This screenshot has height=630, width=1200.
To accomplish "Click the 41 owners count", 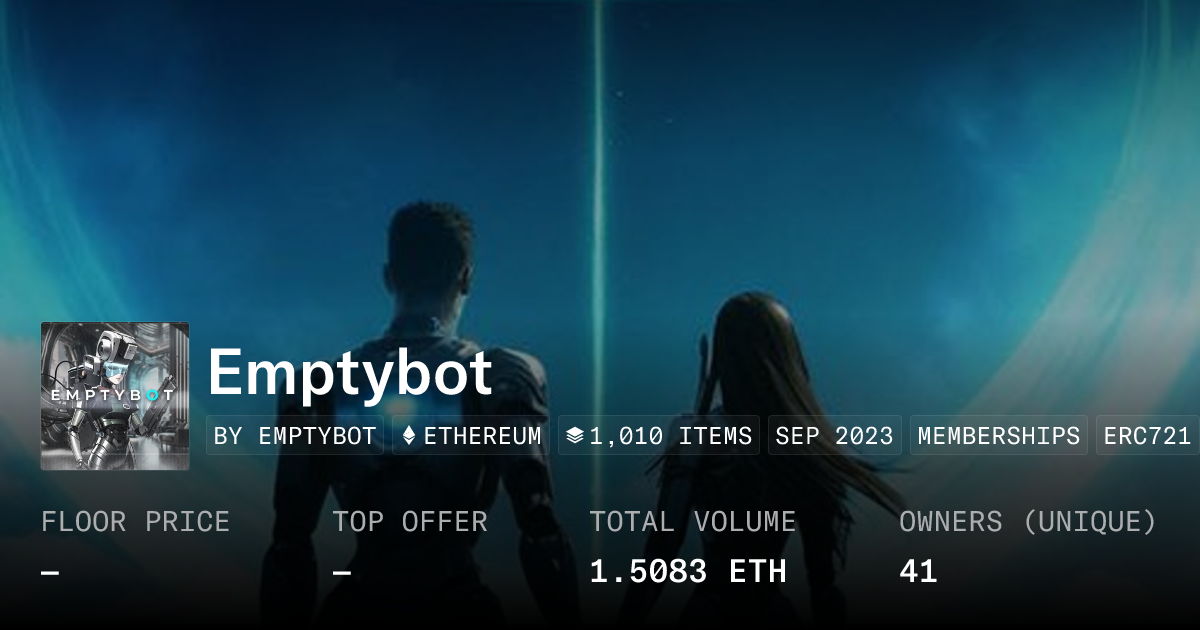I will (x=918, y=572).
